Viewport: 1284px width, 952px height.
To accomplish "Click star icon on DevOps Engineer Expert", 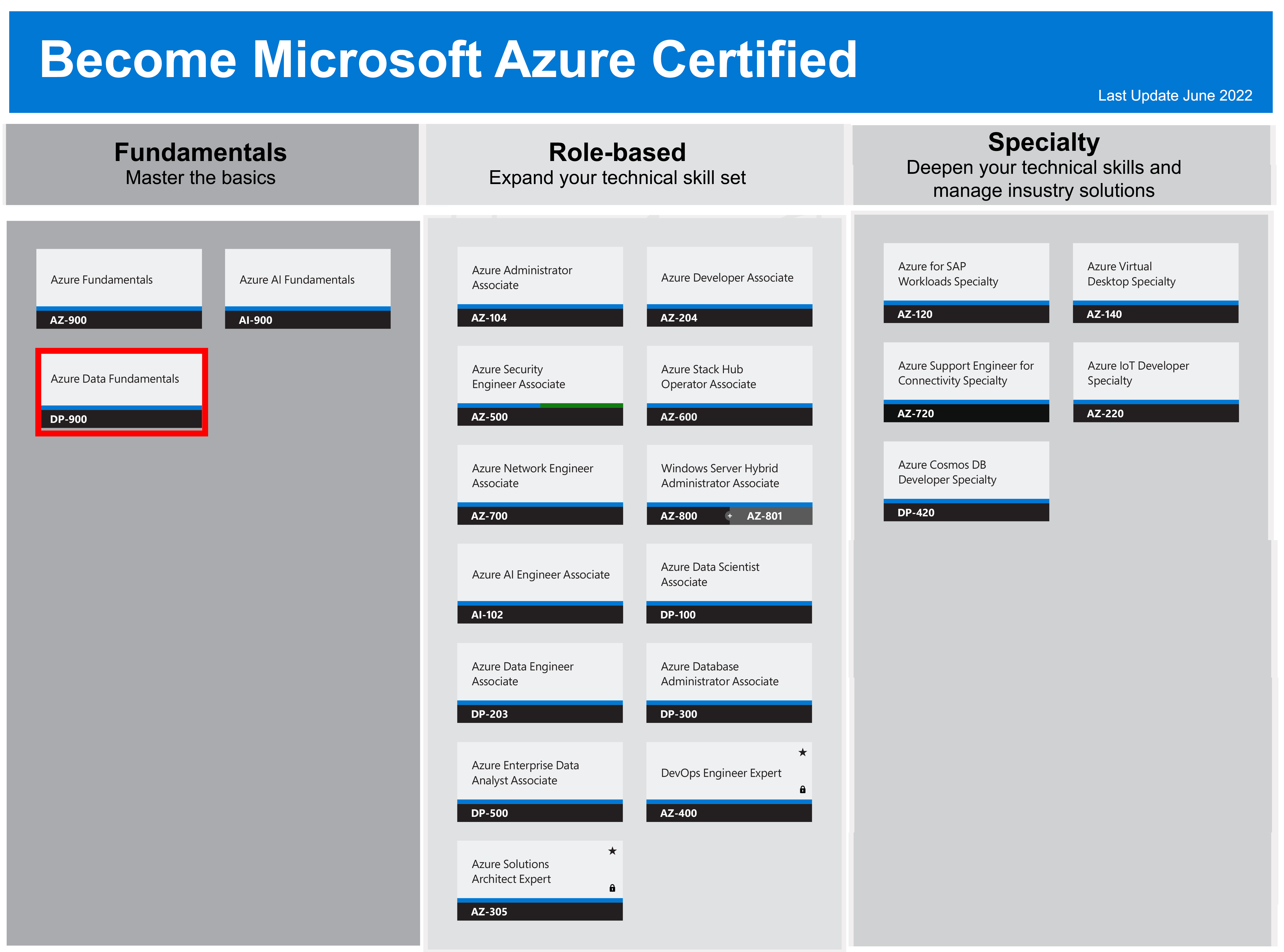I will [x=802, y=752].
